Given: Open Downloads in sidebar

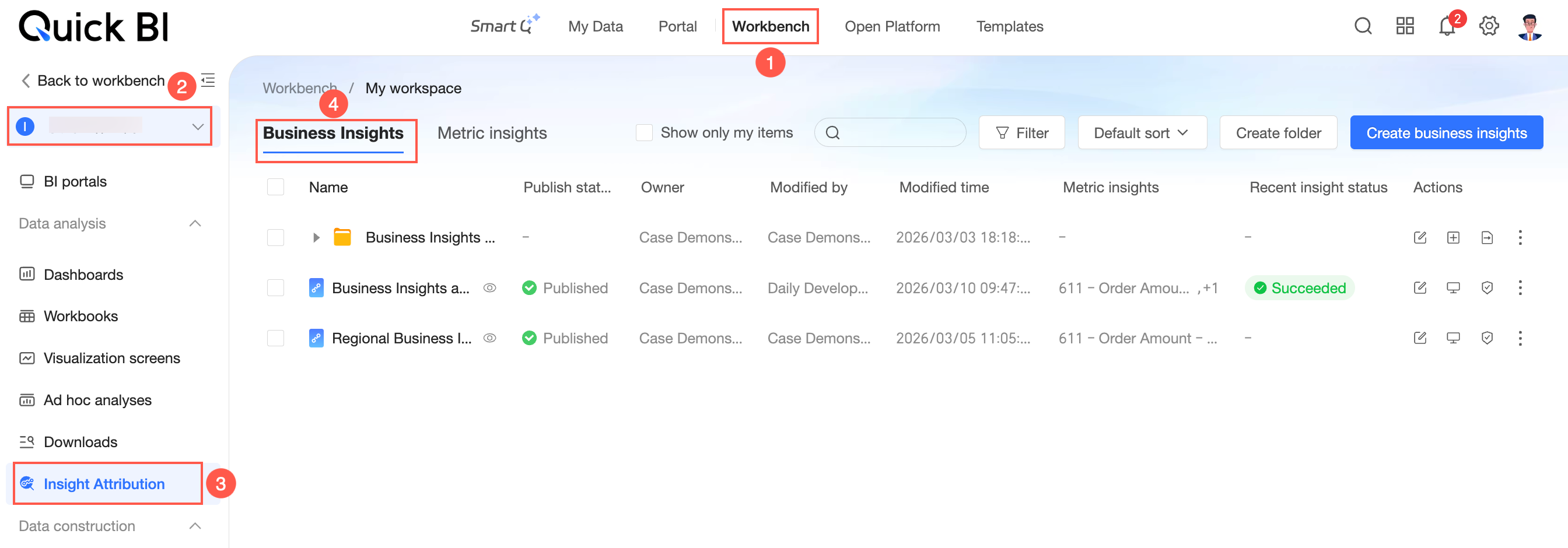Looking at the screenshot, I should click(x=68, y=441).
